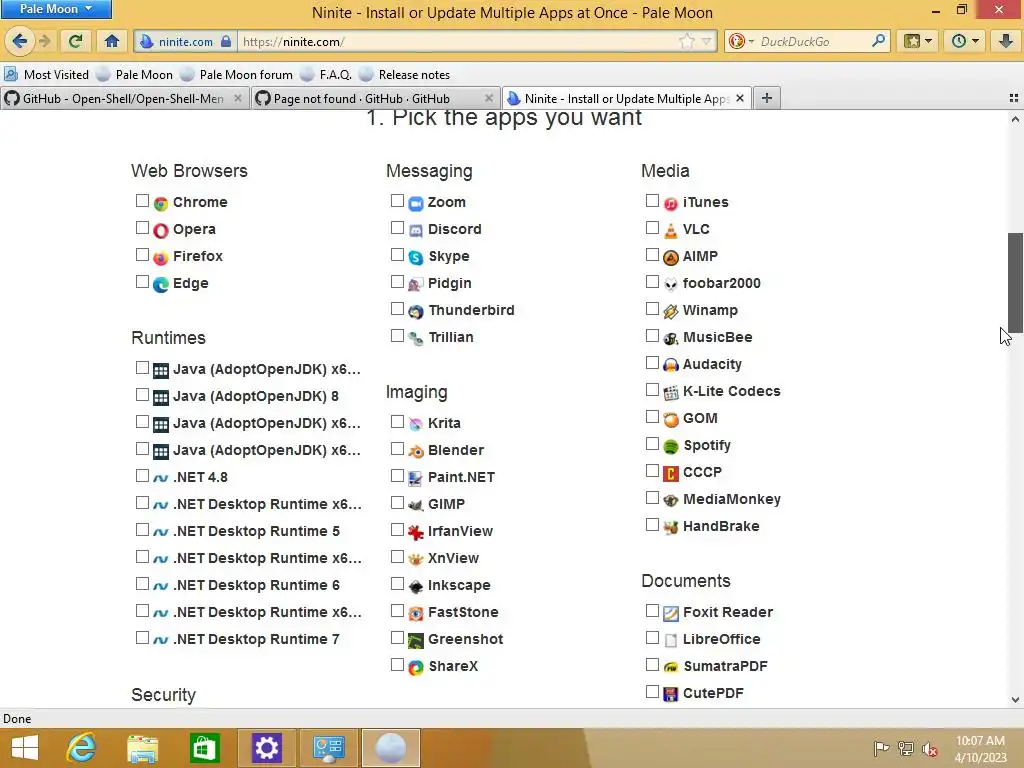This screenshot has width=1024, height=768.
Task: Click the Skype app icon
Action: tap(416, 257)
